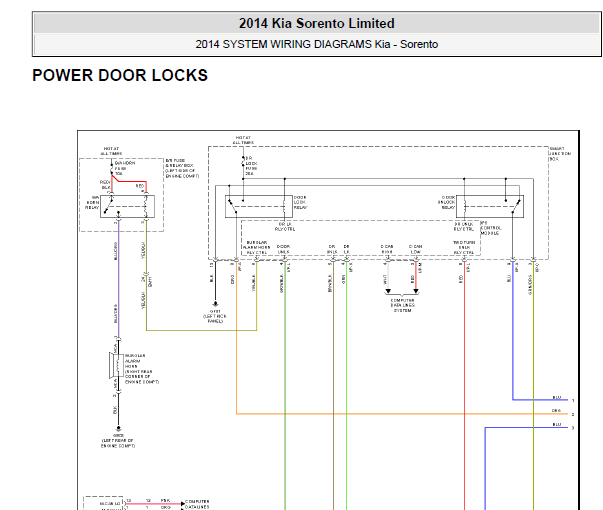This screenshot has height=510, width=603.
Task: Click the ground label 'LEFT REAR OF ENGINE COMPT'
Action: 118,441
